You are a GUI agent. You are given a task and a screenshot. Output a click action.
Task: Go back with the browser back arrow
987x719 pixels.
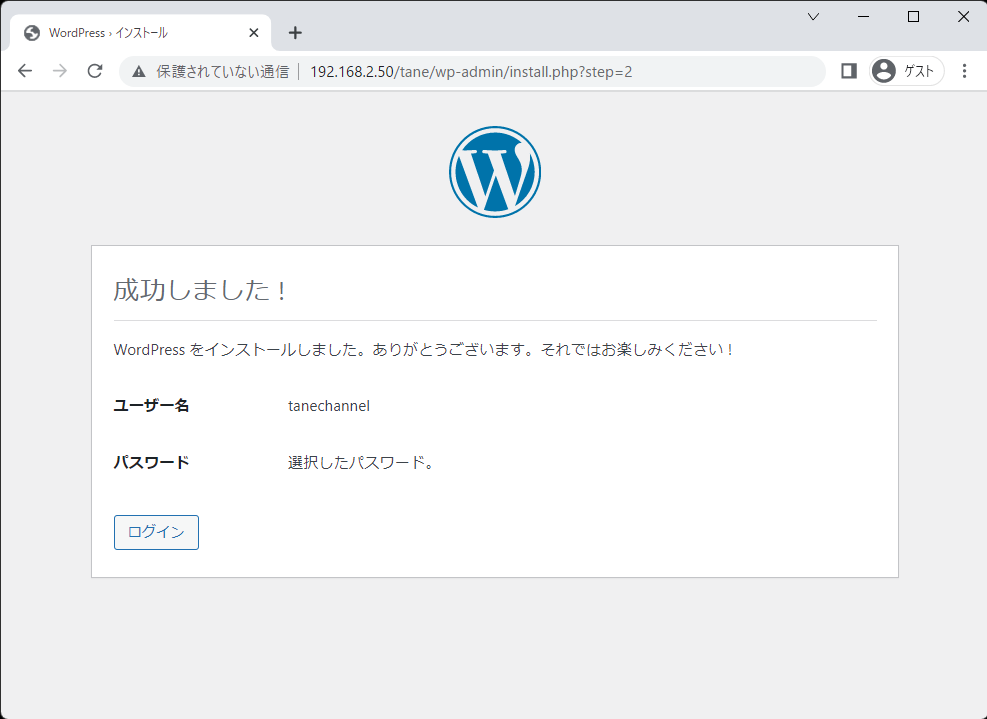click(x=25, y=71)
